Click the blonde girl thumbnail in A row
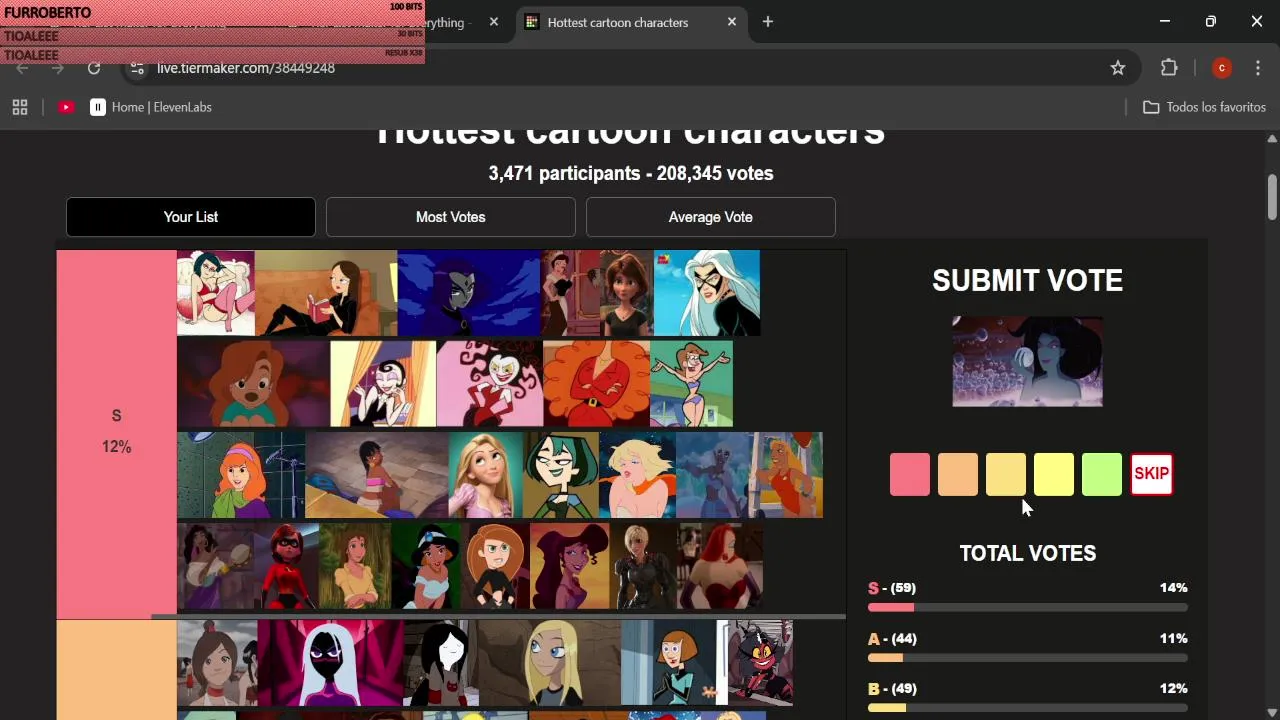Image resolution: width=1280 pixels, height=720 pixels. pos(549,663)
